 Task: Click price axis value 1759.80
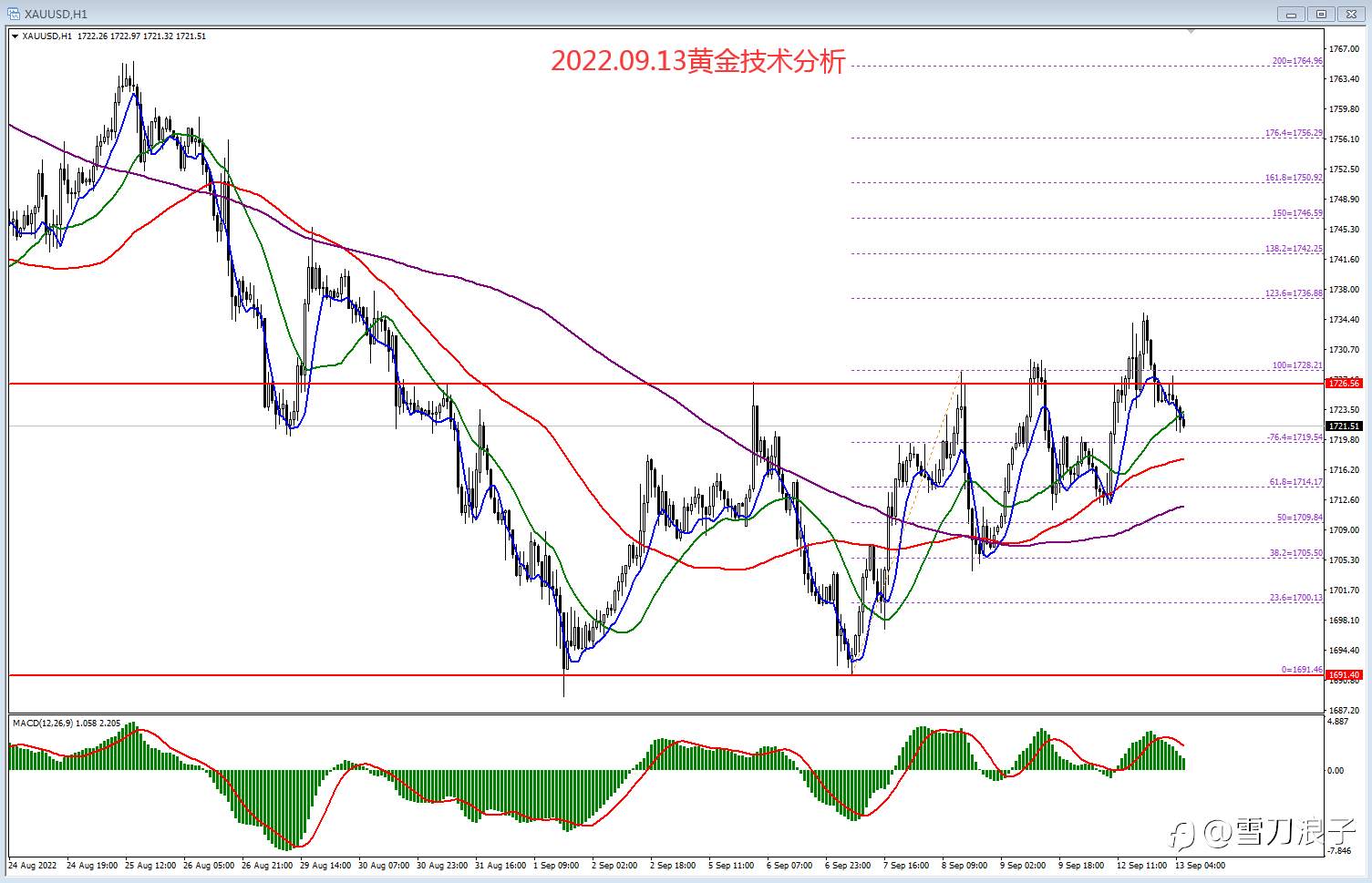pos(1345,109)
